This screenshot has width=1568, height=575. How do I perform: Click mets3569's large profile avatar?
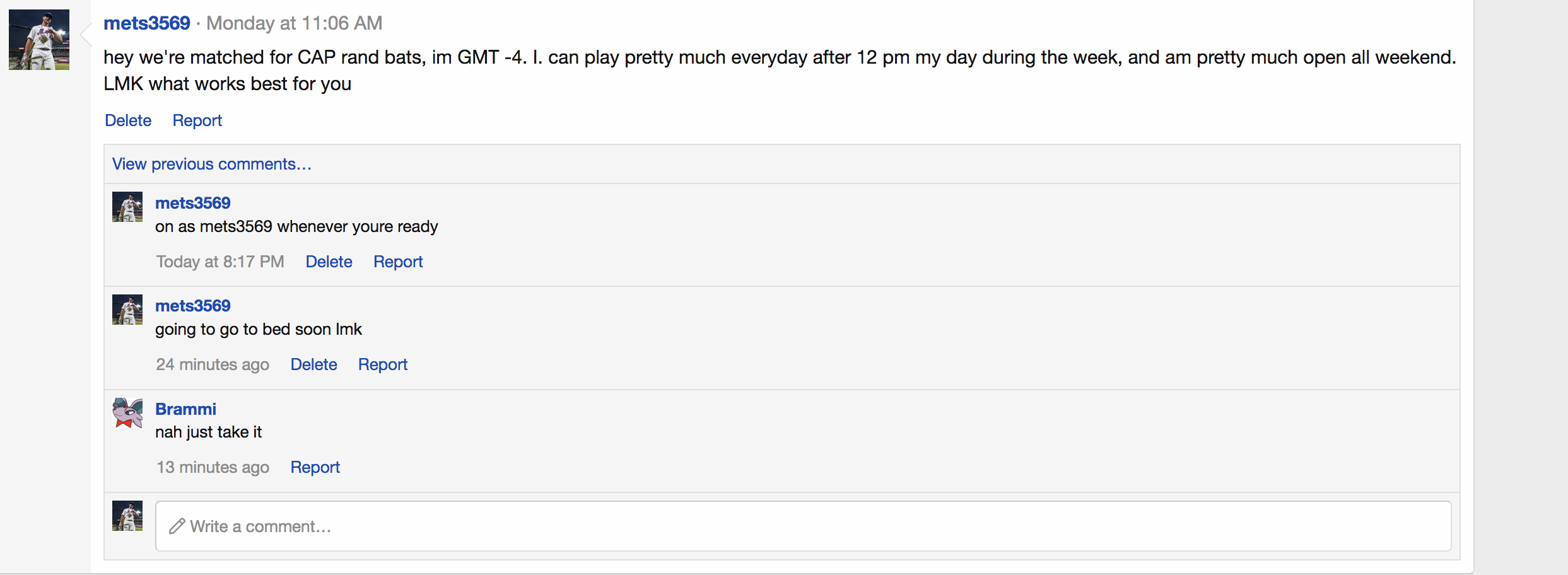[x=39, y=39]
